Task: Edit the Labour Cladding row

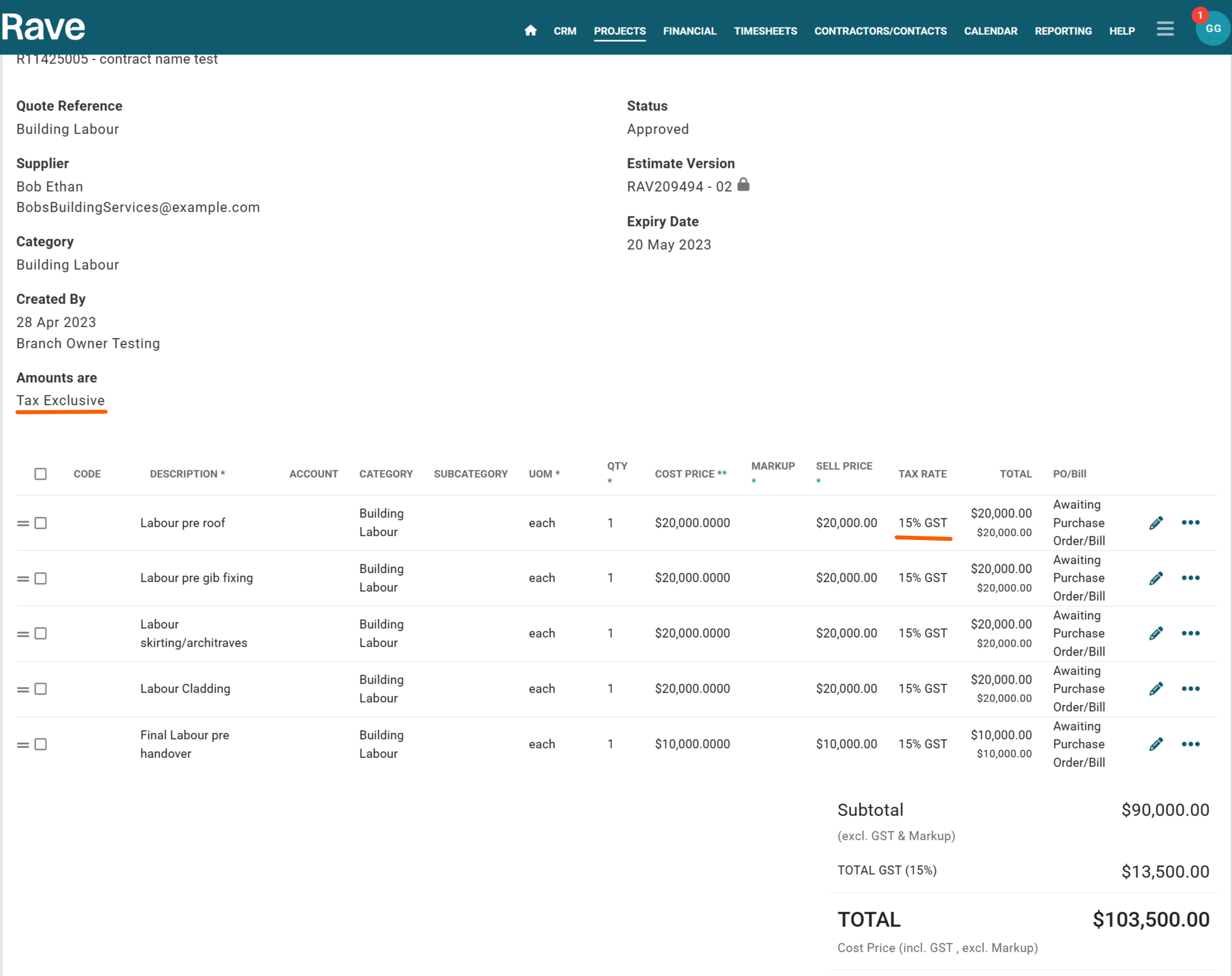Action: coord(1156,688)
